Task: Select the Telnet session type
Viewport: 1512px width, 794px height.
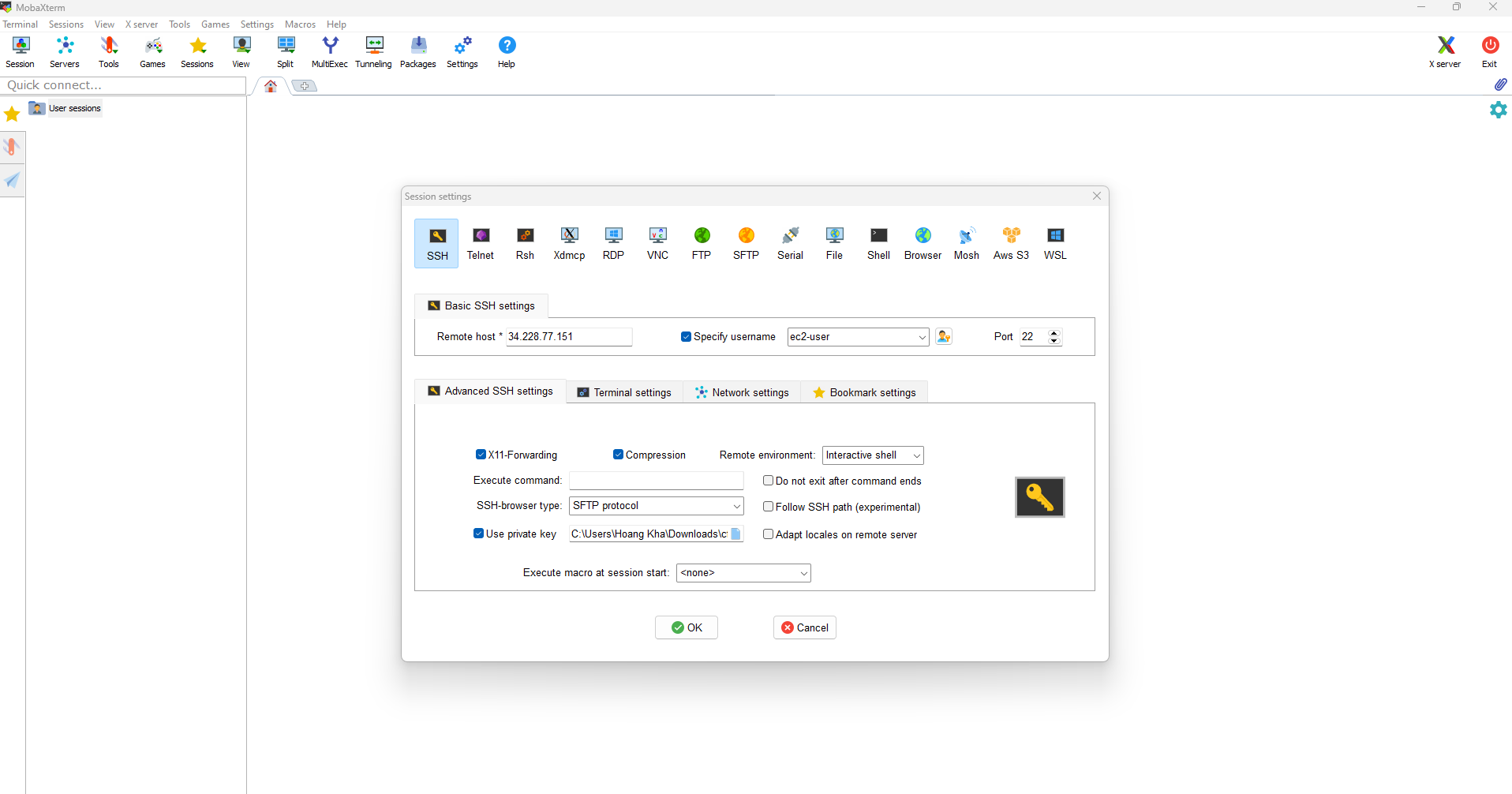Action: point(481,243)
